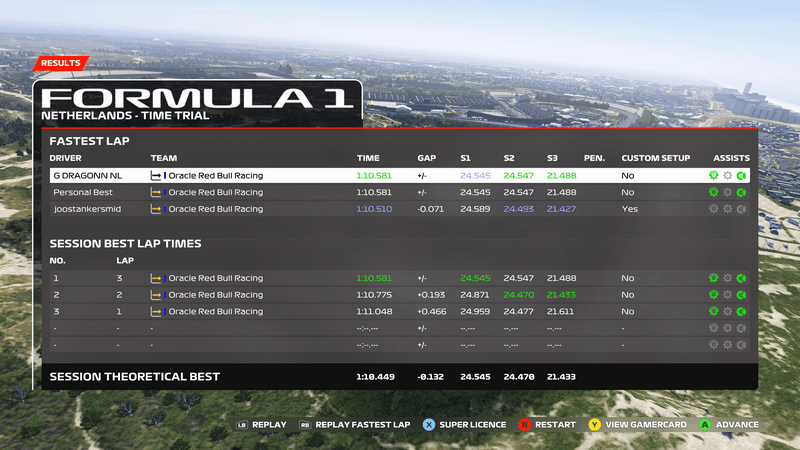
Task: Click the 1:11.048 session lap time
Action: [374, 311]
